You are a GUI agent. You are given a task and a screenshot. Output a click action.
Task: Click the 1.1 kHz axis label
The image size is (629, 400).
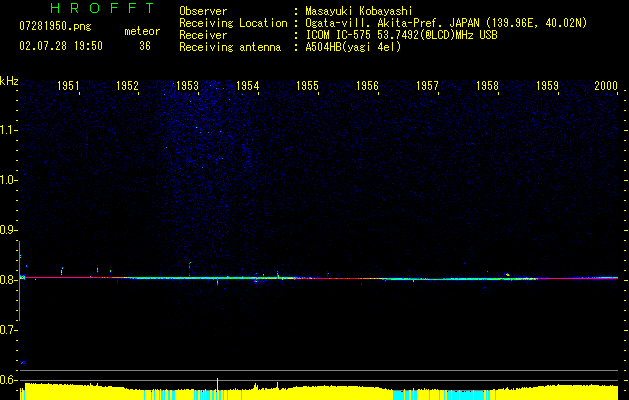click(x=8, y=130)
